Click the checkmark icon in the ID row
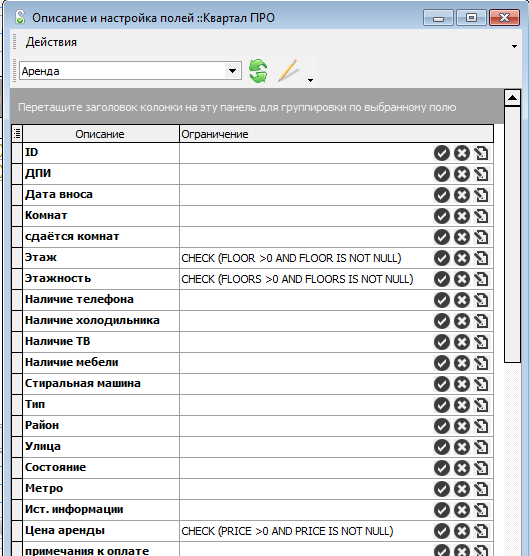This screenshot has height=556, width=529. (x=442, y=153)
